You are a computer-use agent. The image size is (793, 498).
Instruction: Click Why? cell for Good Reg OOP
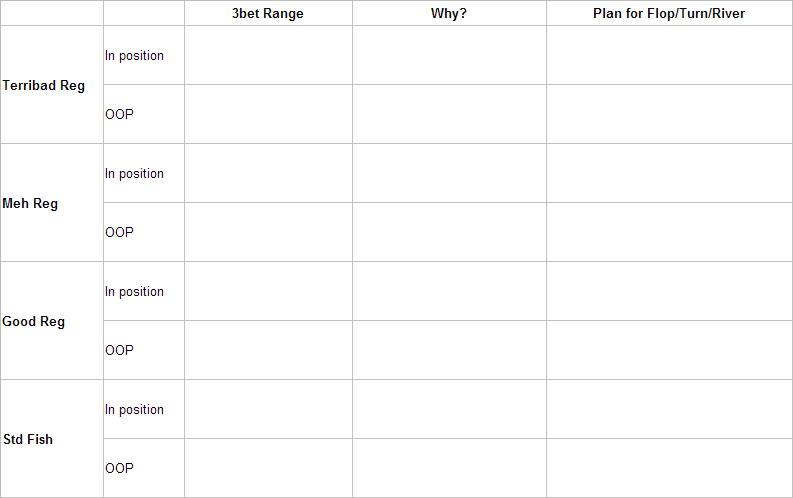click(x=450, y=350)
